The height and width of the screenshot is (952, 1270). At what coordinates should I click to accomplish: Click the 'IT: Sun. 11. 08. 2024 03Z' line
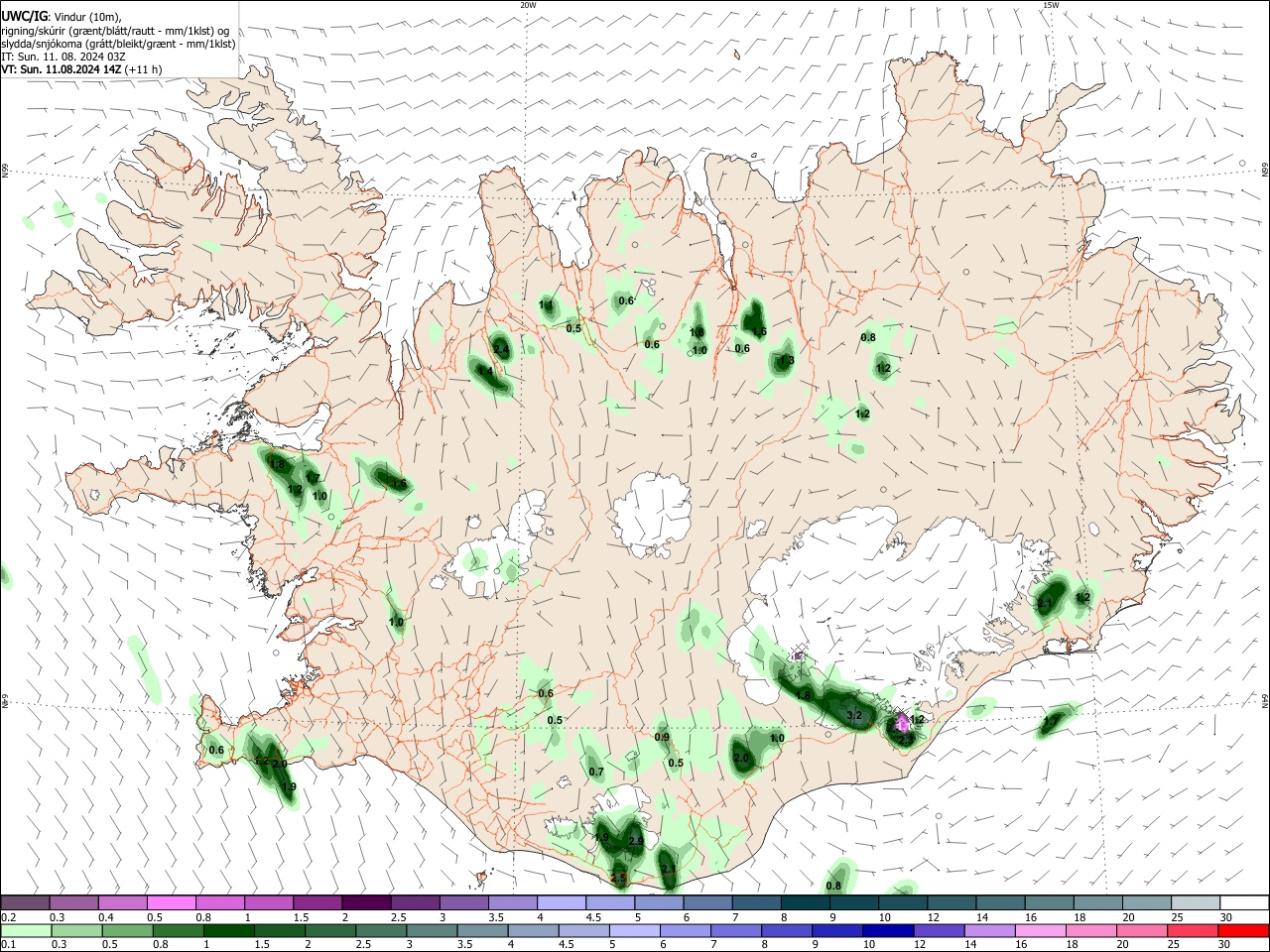click(63, 57)
